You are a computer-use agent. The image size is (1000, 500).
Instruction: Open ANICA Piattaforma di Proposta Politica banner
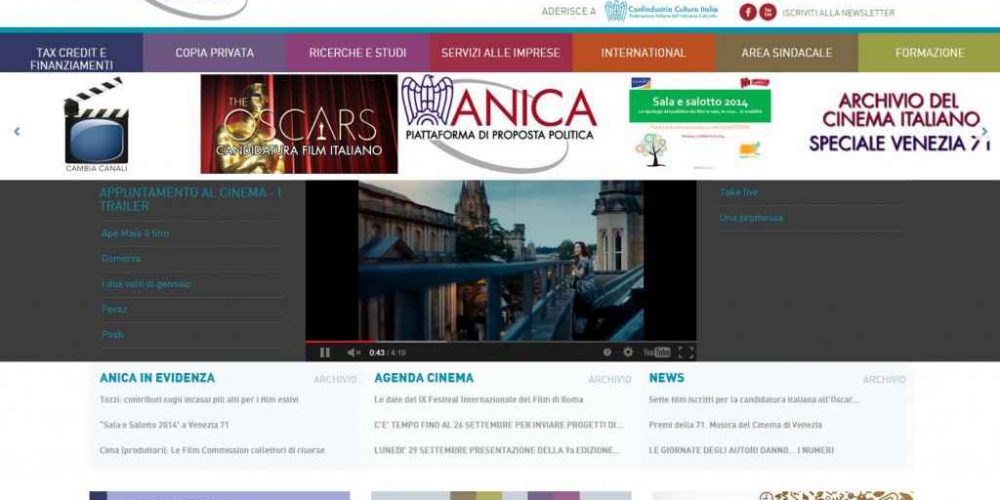point(499,123)
